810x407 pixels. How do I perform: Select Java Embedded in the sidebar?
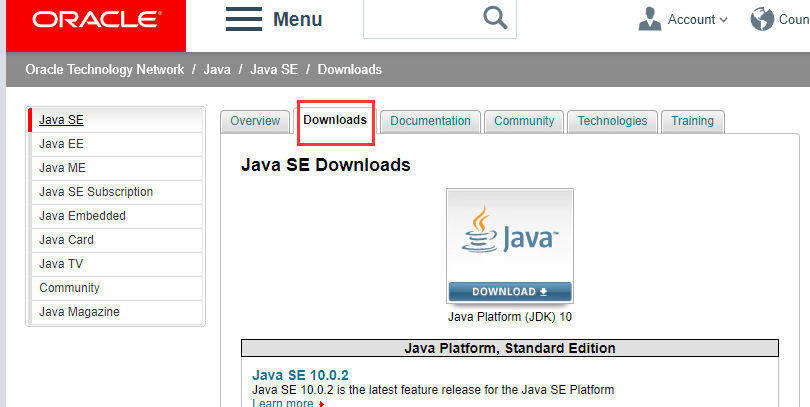[x=116, y=216]
